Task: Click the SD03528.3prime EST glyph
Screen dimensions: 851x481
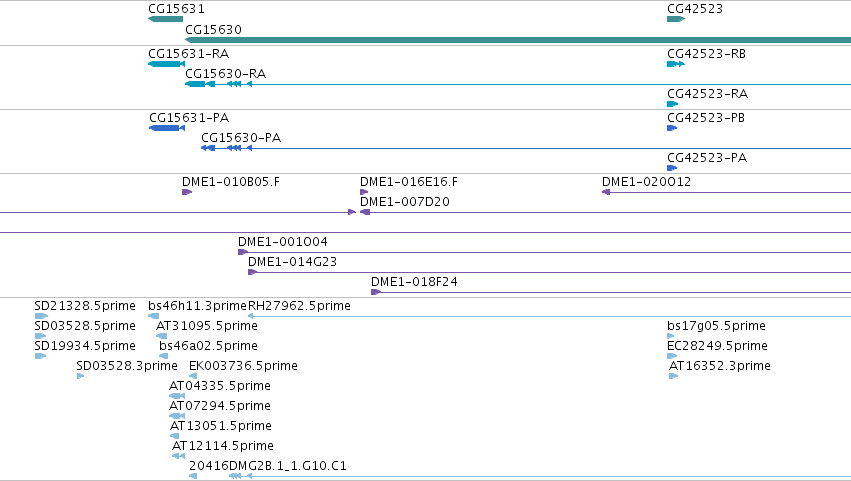Action: point(80,376)
